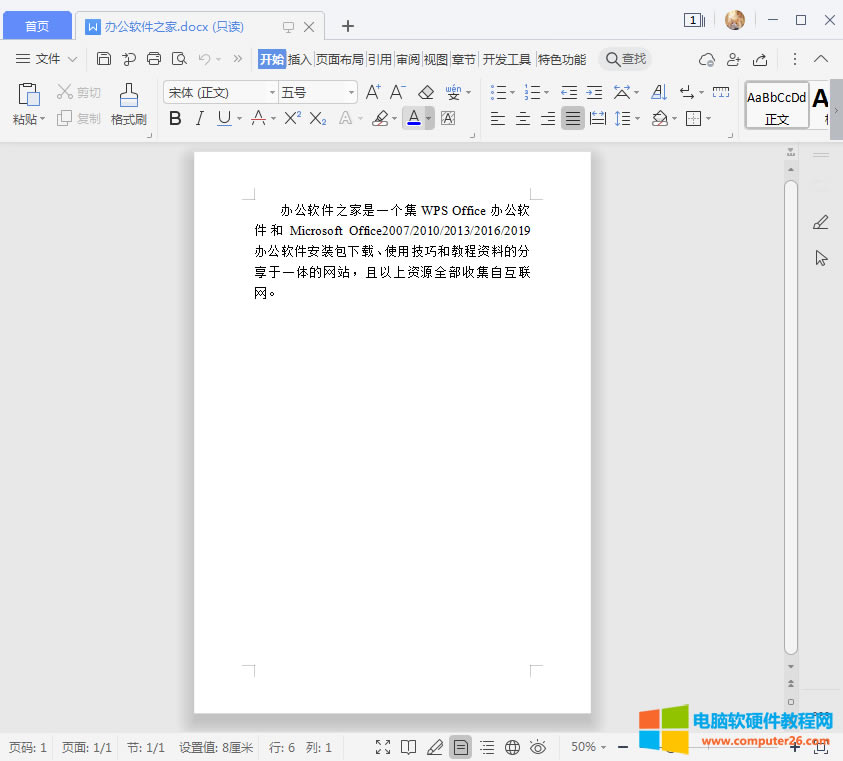The height and width of the screenshot is (761, 843).
Task: Click the center alignment icon
Action: tap(523, 120)
